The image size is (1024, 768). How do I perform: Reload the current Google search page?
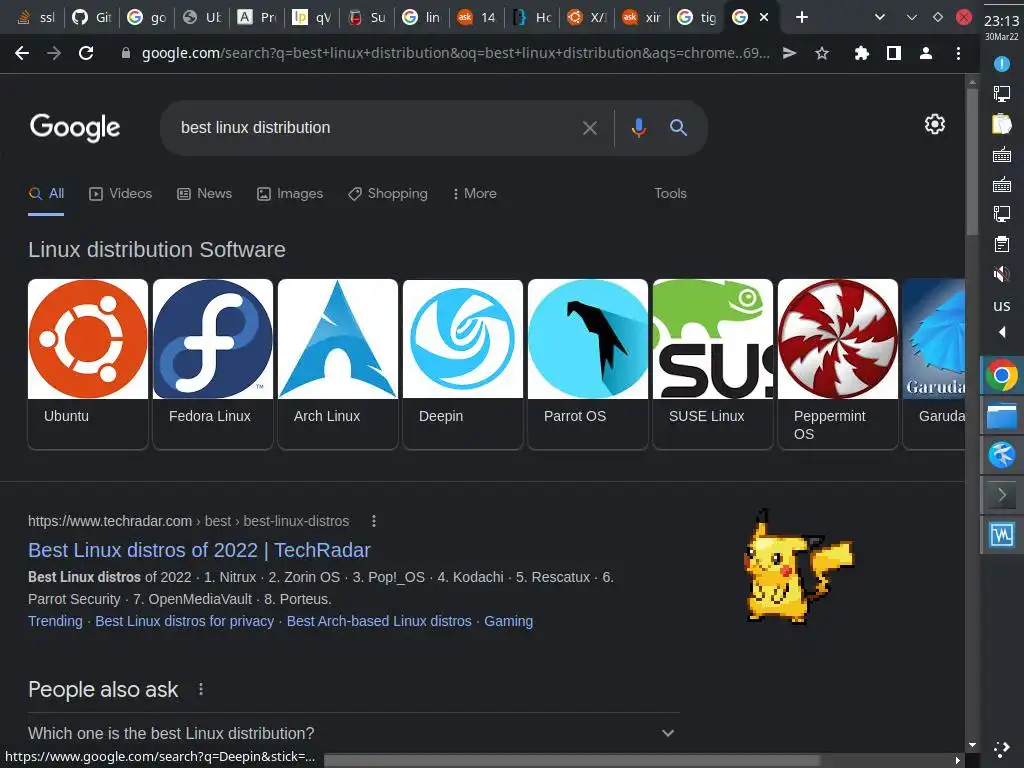click(x=86, y=54)
